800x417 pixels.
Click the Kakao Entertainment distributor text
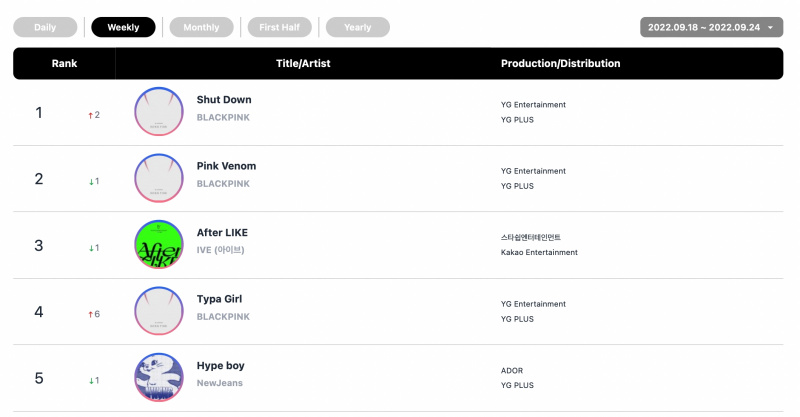(x=539, y=252)
